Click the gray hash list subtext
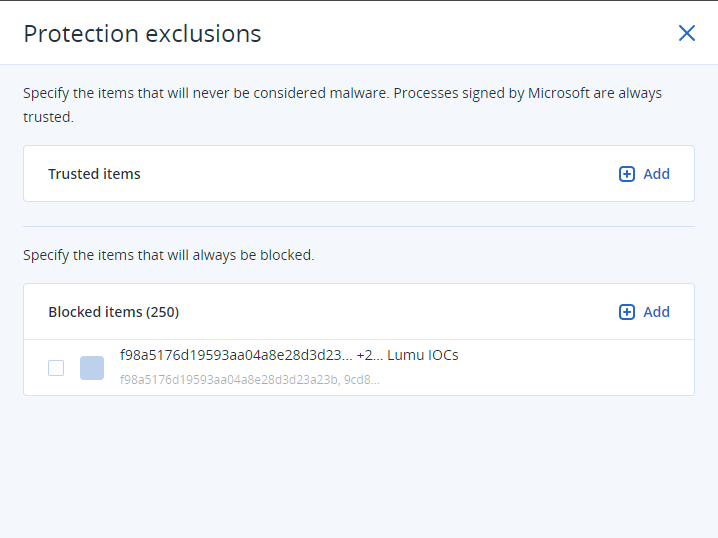Viewport: 718px width, 538px height. (x=249, y=380)
